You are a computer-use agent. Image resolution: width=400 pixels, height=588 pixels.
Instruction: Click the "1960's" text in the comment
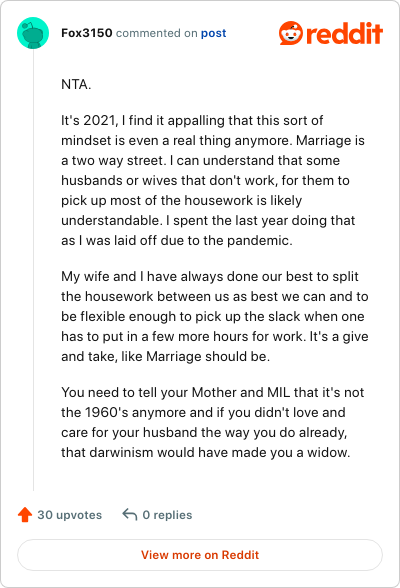click(107, 412)
